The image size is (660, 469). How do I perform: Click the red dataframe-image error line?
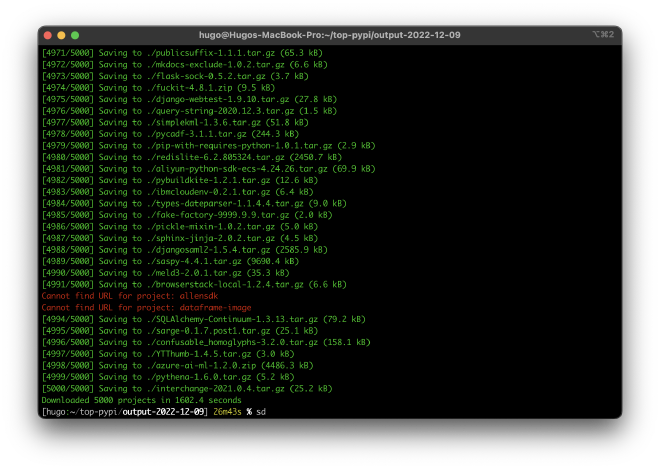(x=146, y=308)
